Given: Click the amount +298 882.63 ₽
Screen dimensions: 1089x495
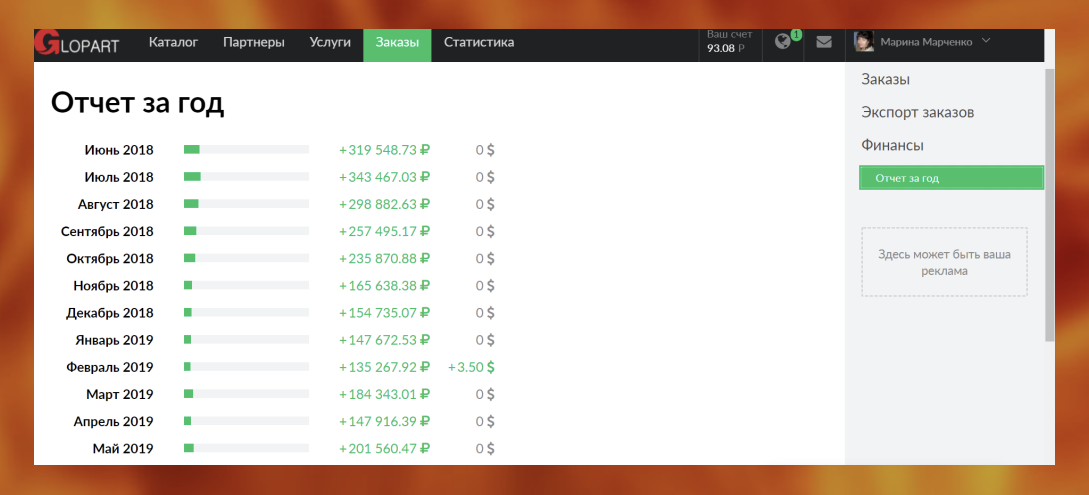Looking at the screenshot, I should [385, 204].
